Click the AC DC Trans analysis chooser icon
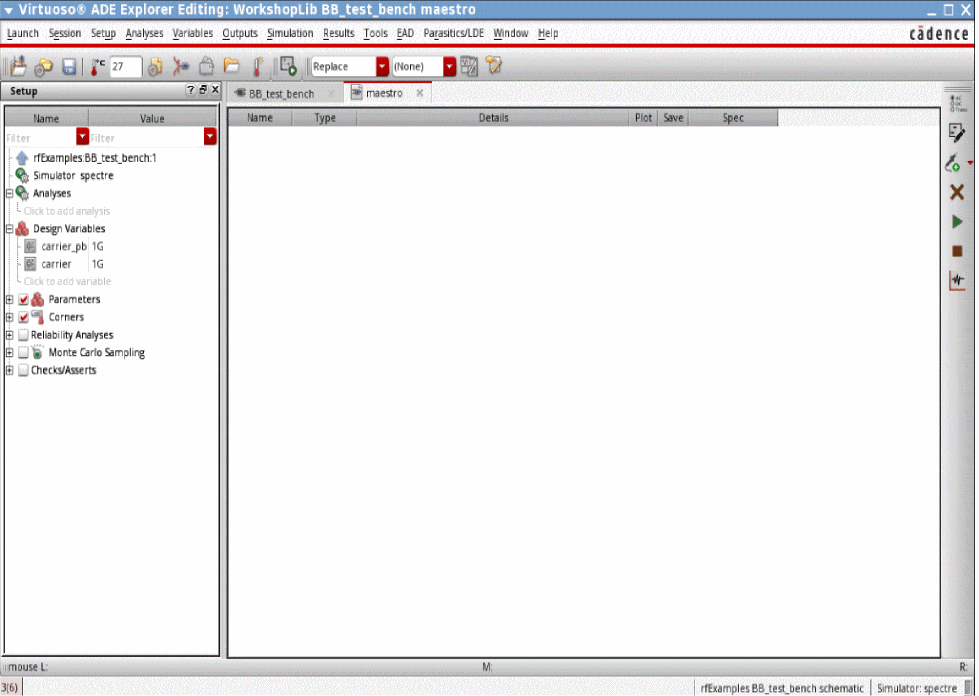The height and width of the screenshot is (696, 979). click(957, 103)
